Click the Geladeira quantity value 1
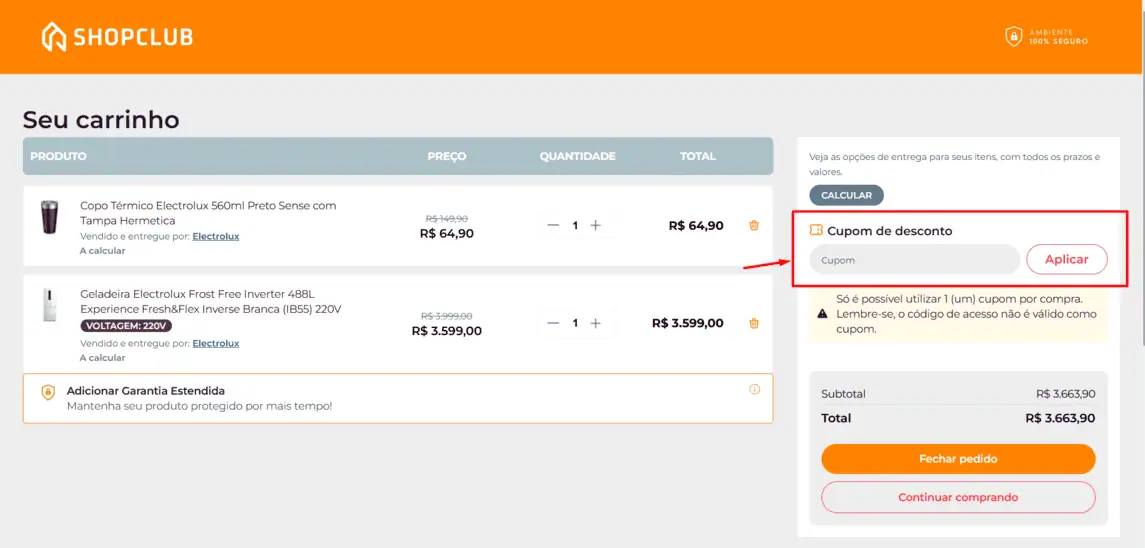 coord(575,323)
